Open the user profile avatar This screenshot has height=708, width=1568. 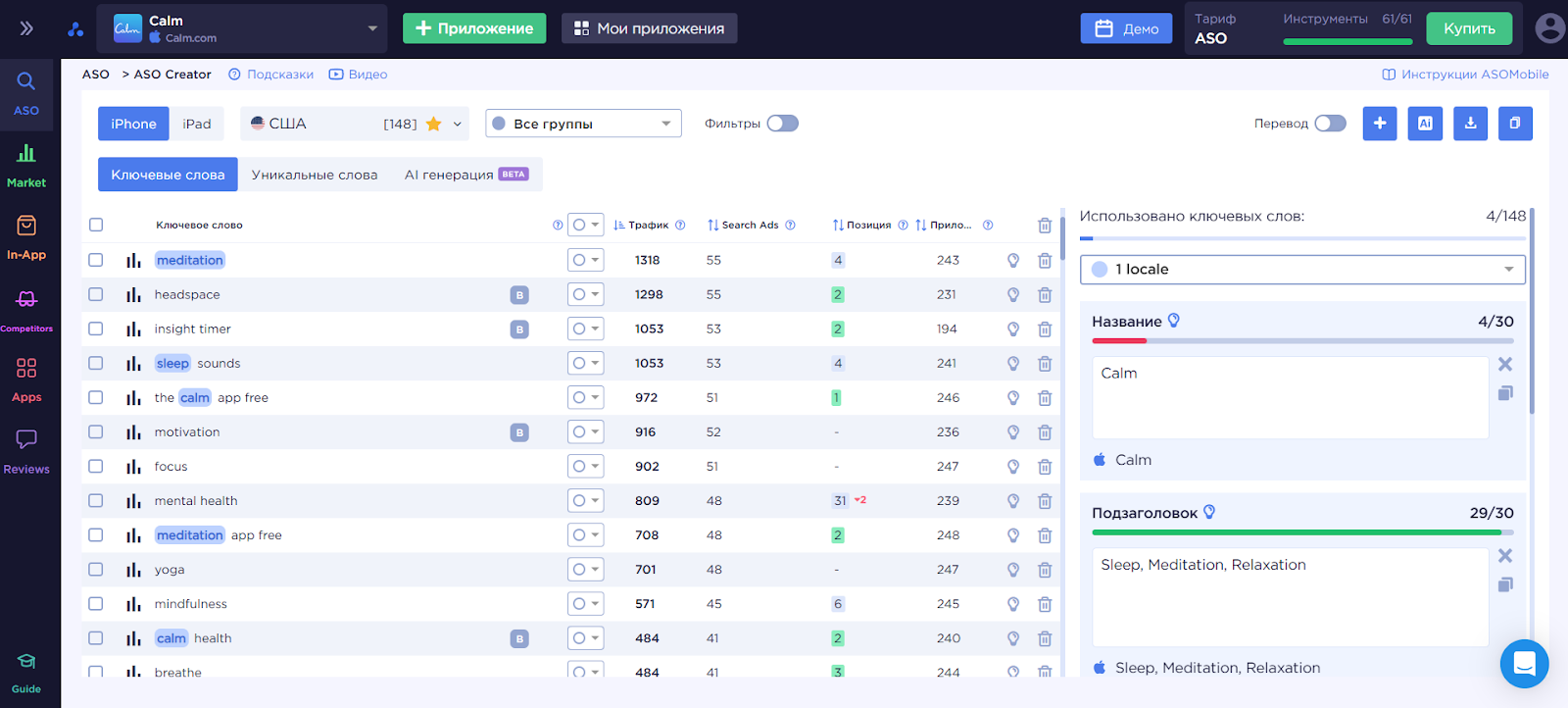[x=1549, y=28]
